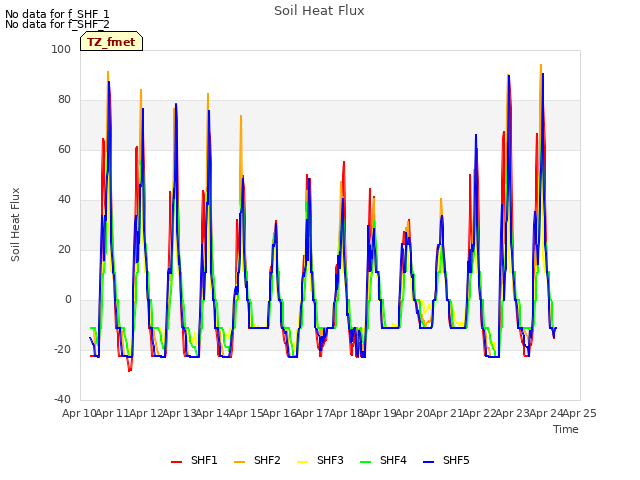This screenshot has width=640, height=480.
Task: Click the orange SHF2 peak on Apr 15
Action: tap(241, 116)
